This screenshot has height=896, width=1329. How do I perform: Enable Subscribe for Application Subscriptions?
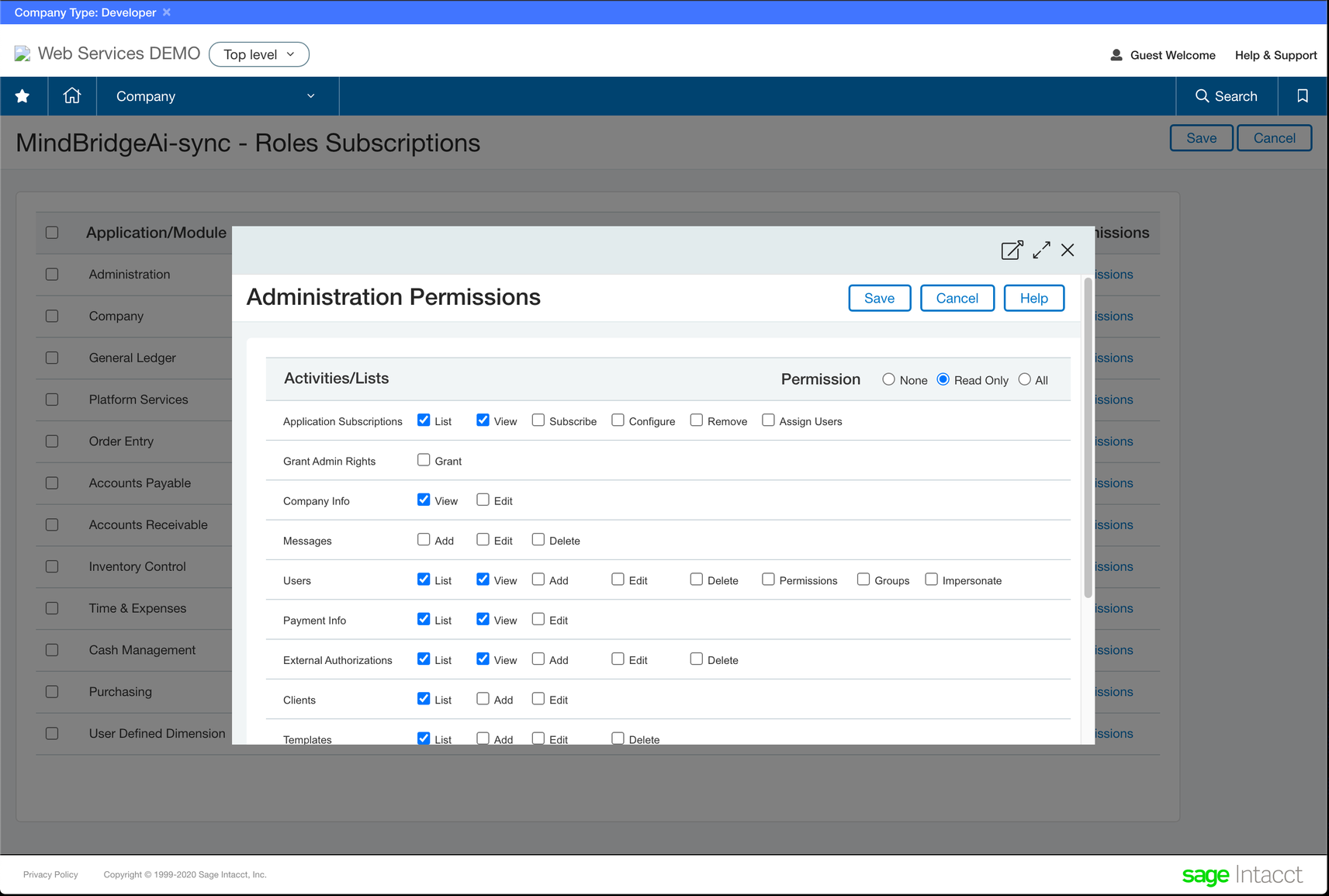(x=538, y=420)
